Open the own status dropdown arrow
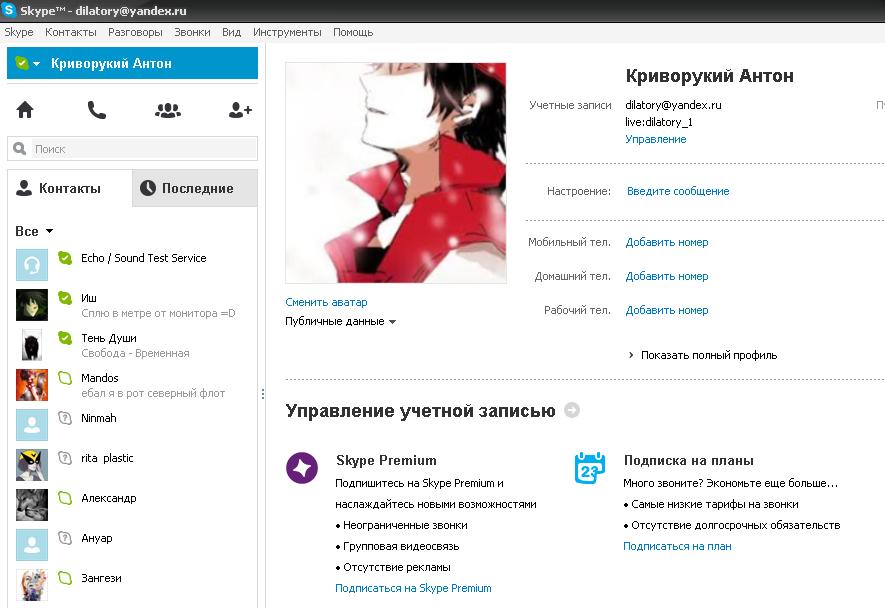Viewport: 885px width, 608px height. point(37,64)
